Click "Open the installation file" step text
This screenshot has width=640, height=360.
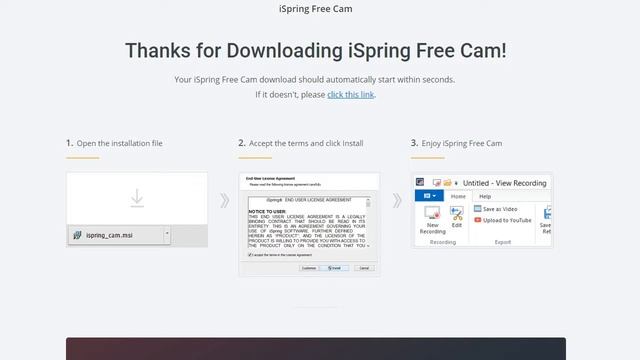point(120,143)
